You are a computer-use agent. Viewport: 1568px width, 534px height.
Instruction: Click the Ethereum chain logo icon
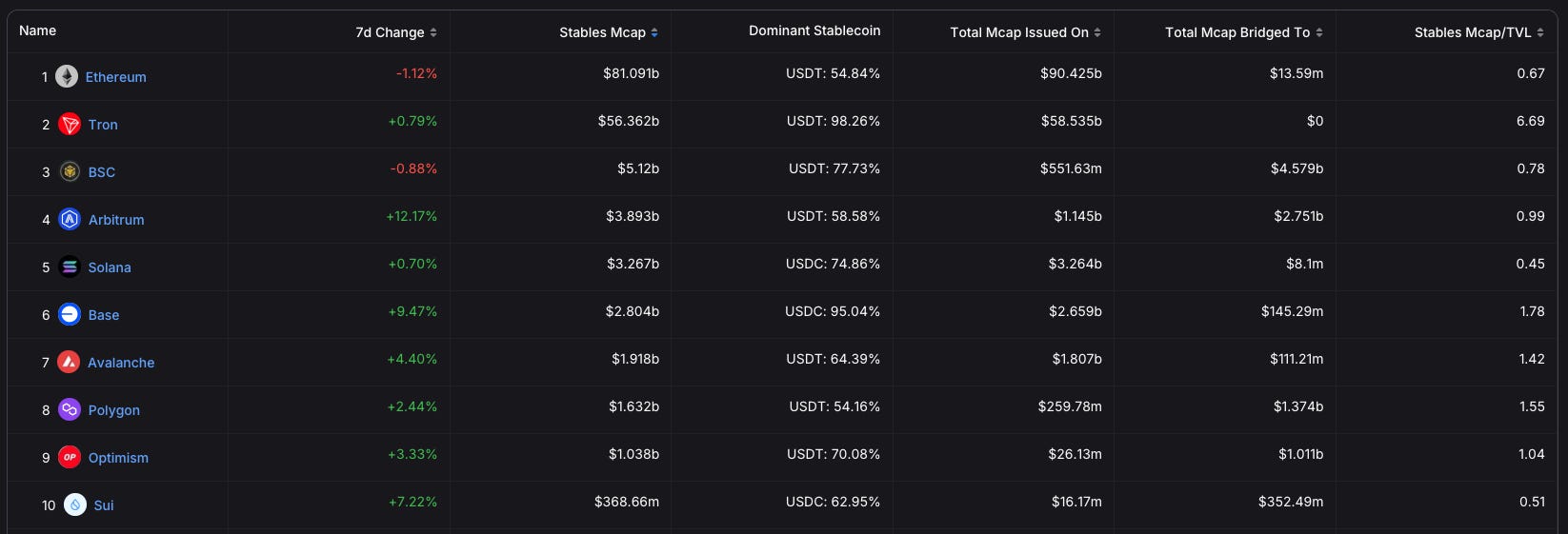[x=67, y=76]
